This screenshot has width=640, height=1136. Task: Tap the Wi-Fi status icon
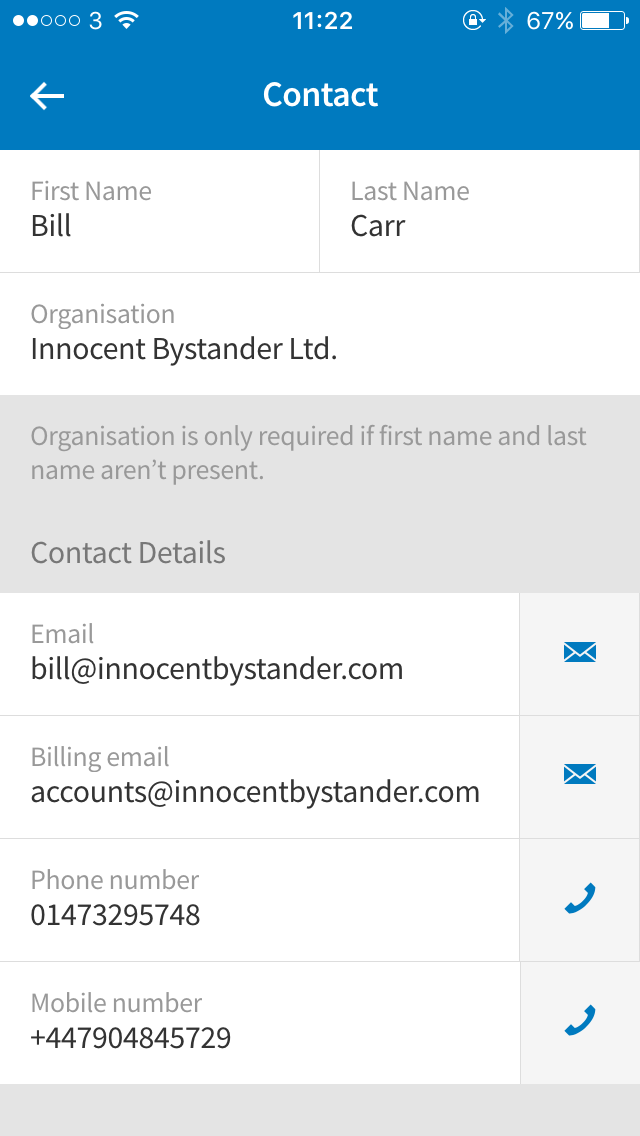(126, 20)
